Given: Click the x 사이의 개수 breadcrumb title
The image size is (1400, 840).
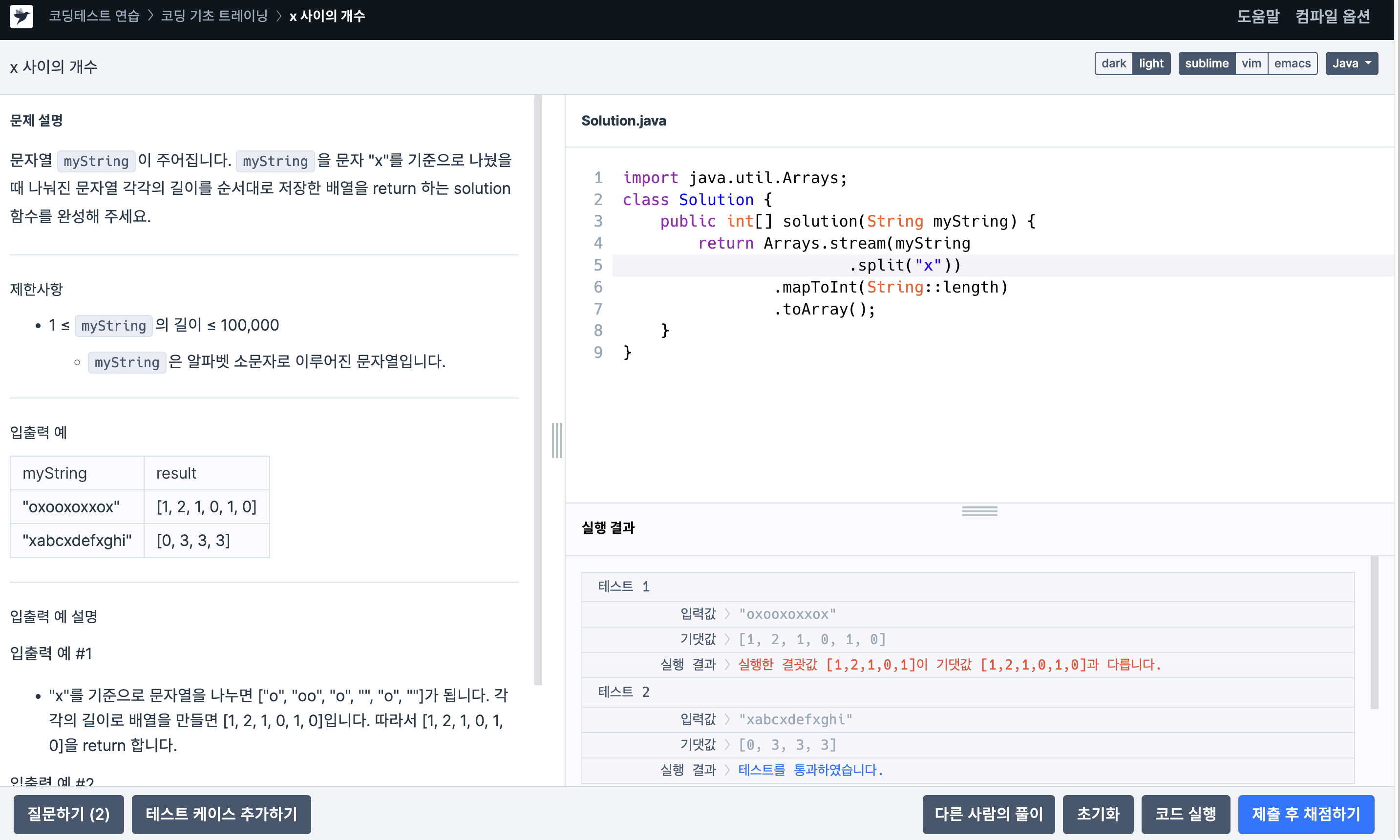Looking at the screenshot, I should pos(327,16).
